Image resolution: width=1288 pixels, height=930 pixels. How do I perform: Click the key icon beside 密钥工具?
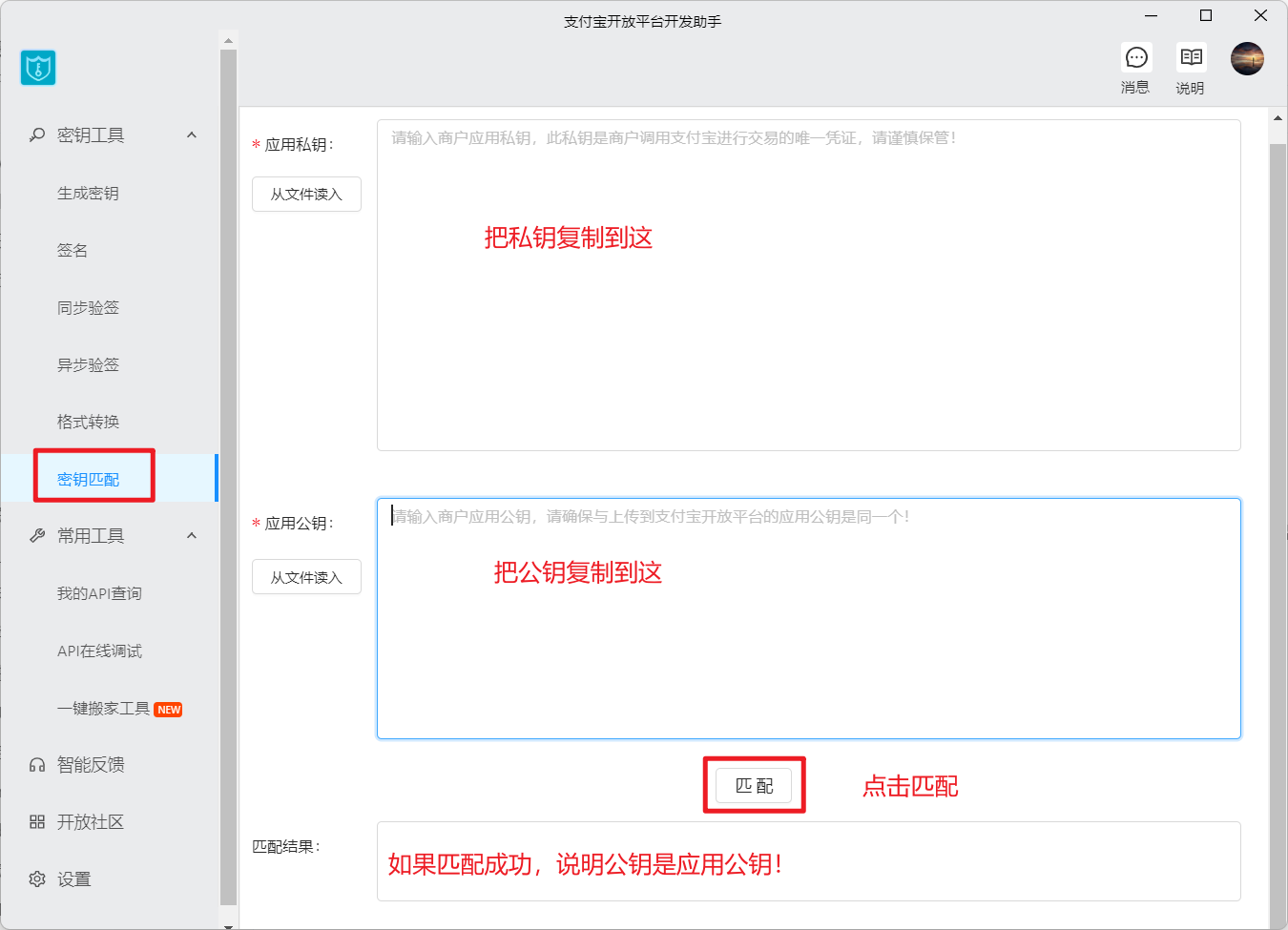click(x=37, y=135)
